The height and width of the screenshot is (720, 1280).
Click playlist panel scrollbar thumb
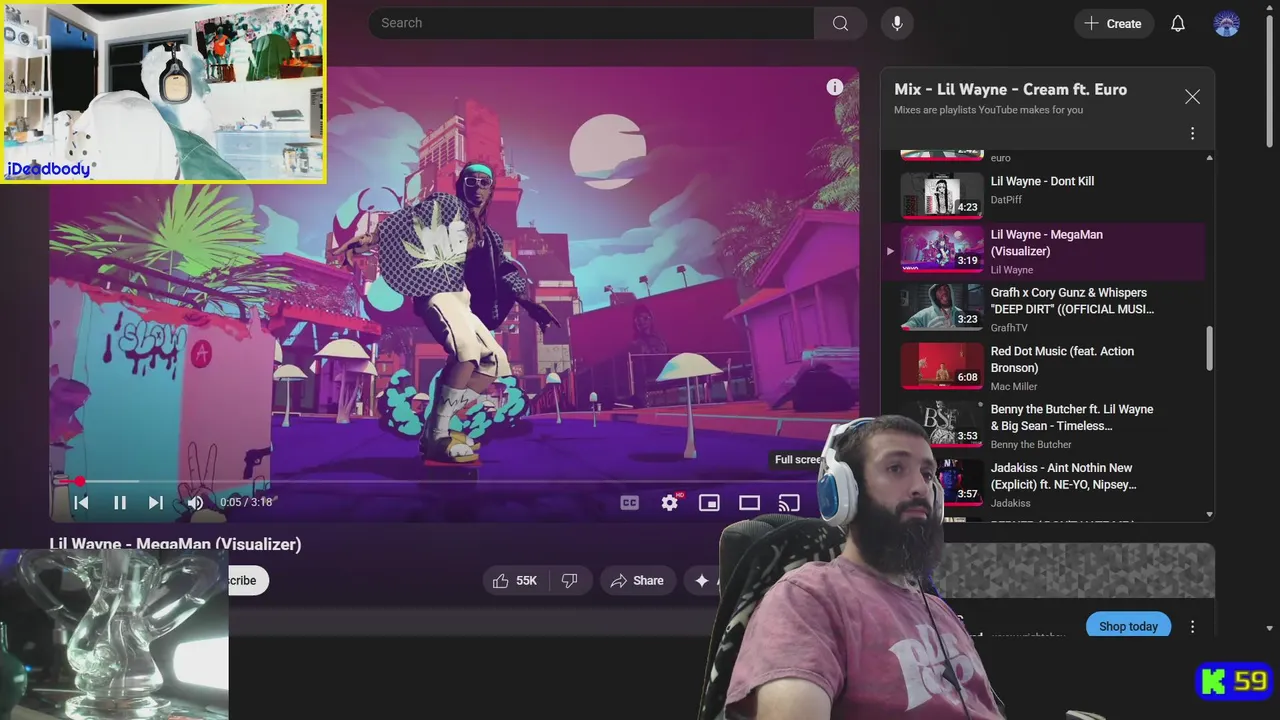point(1209,348)
